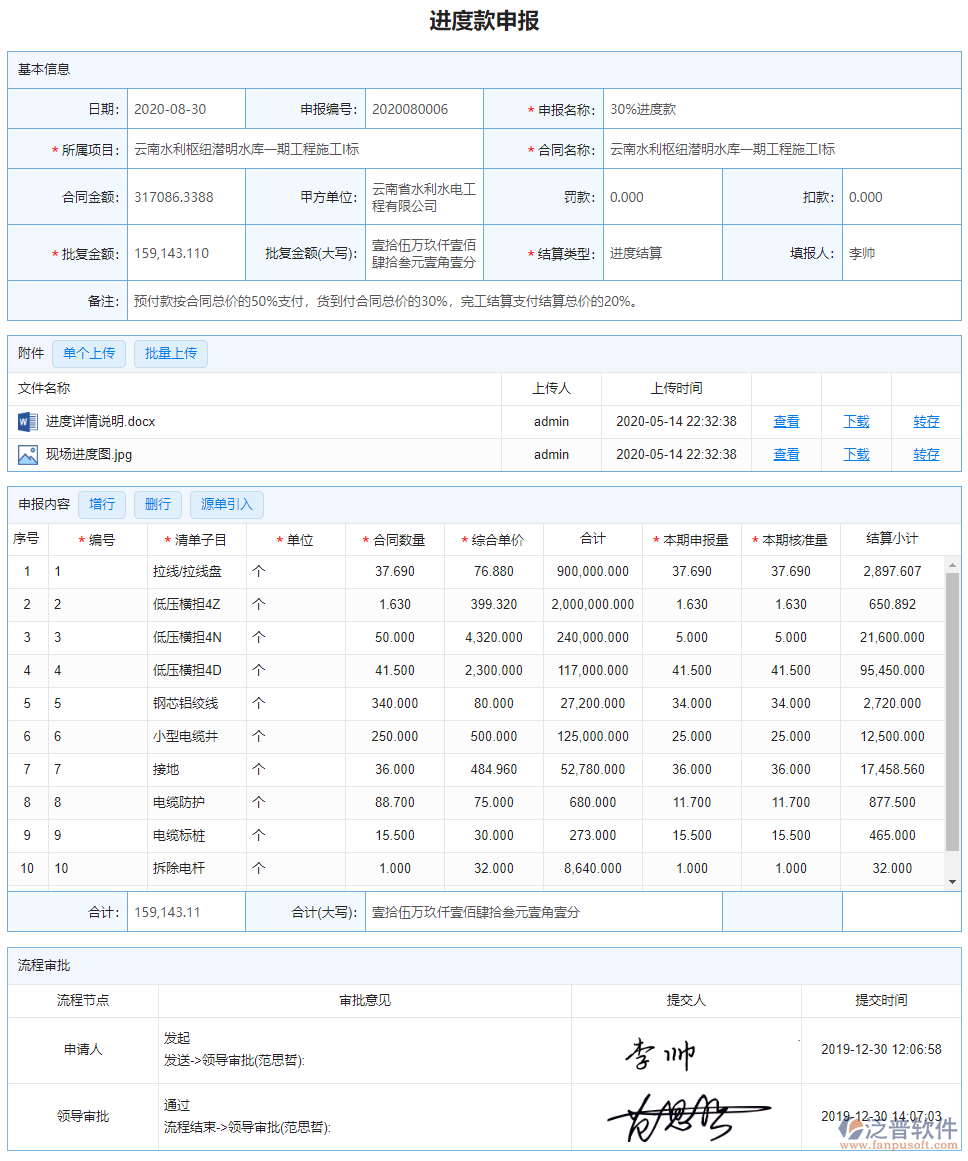
Task: Click 单个上传 to upload one attachment
Action: pyautogui.click(x=89, y=353)
